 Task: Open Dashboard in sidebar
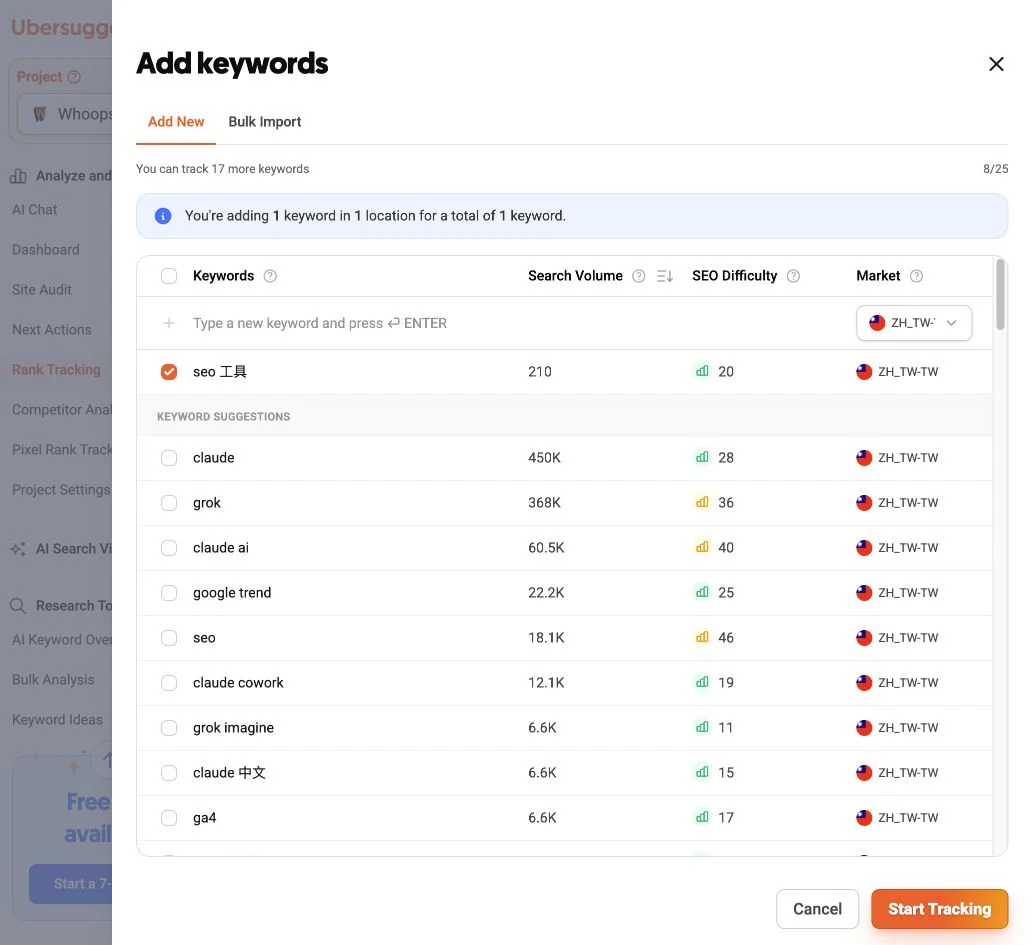(x=45, y=250)
